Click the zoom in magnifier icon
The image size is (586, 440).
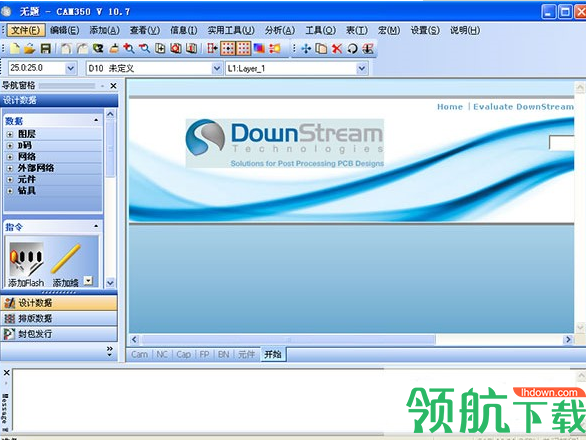tap(129, 49)
